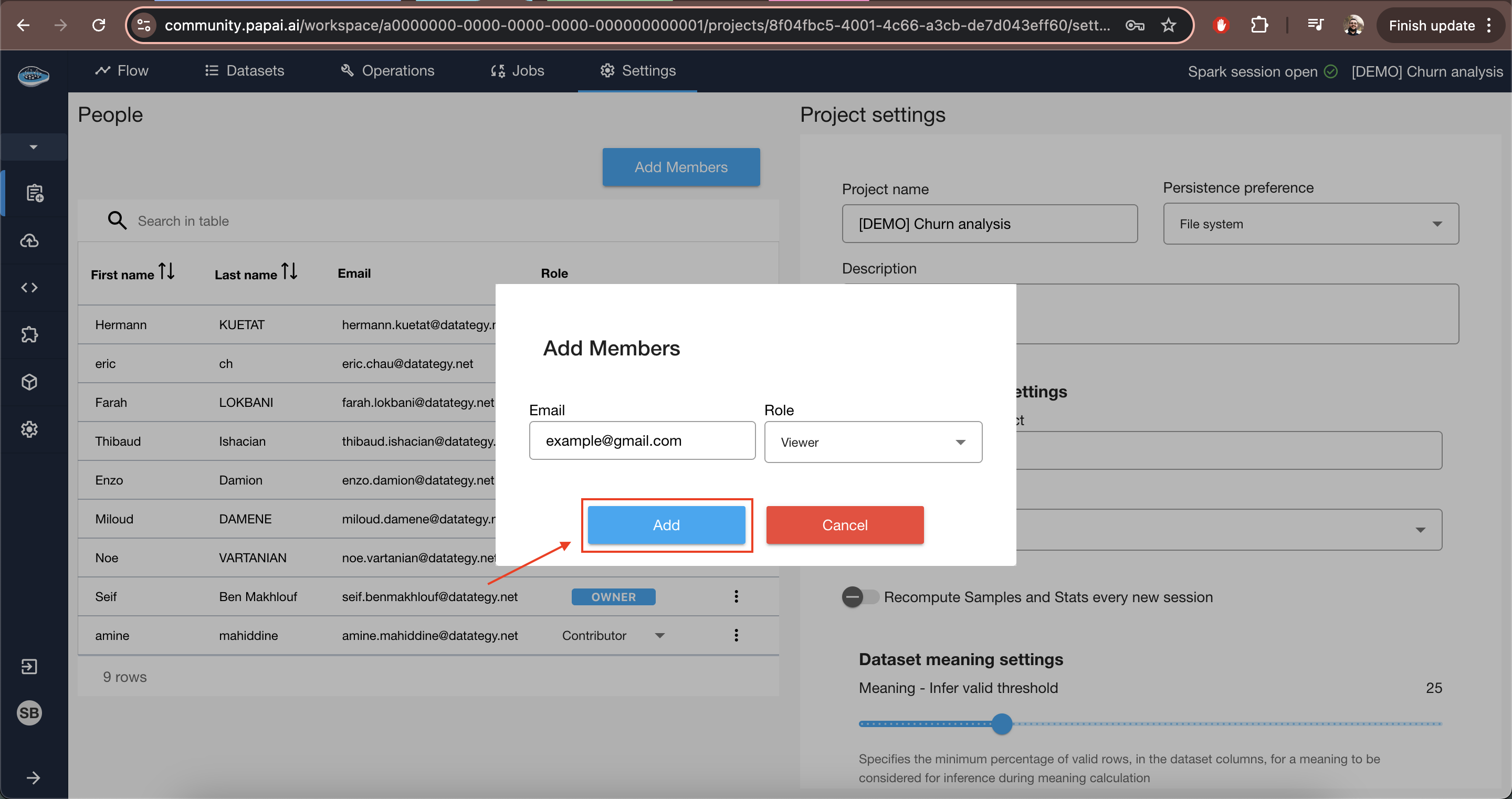
Task: Click the sidebar gear settings icon
Action: [29, 429]
